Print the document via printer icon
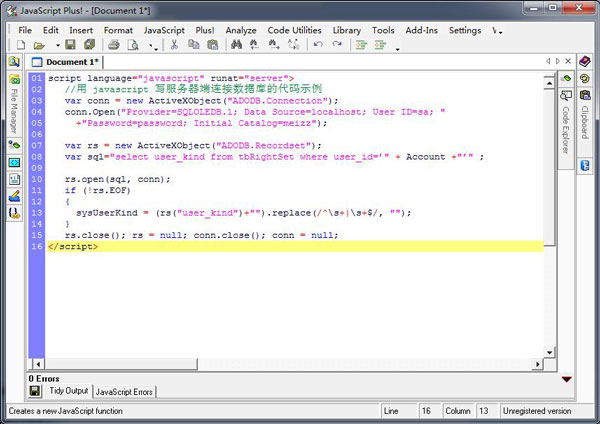This screenshot has width=600, height=424. click(114, 45)
